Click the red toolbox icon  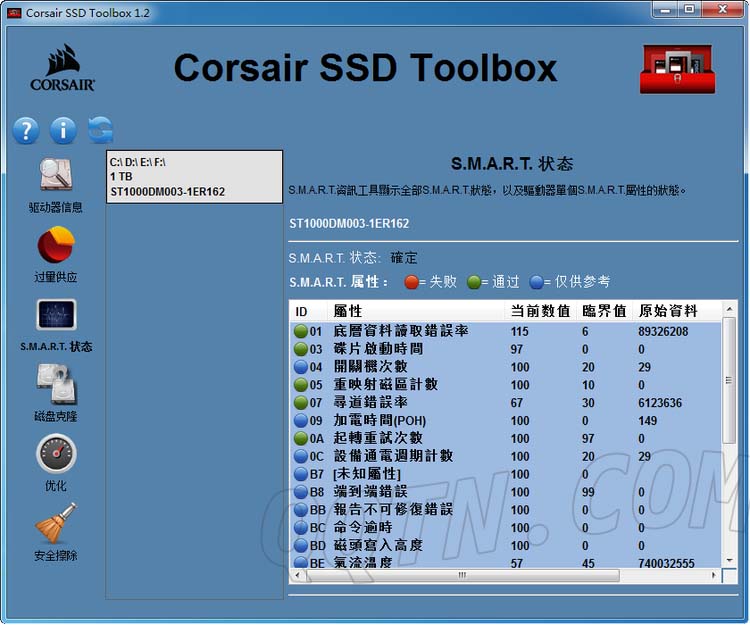point(677,68)
